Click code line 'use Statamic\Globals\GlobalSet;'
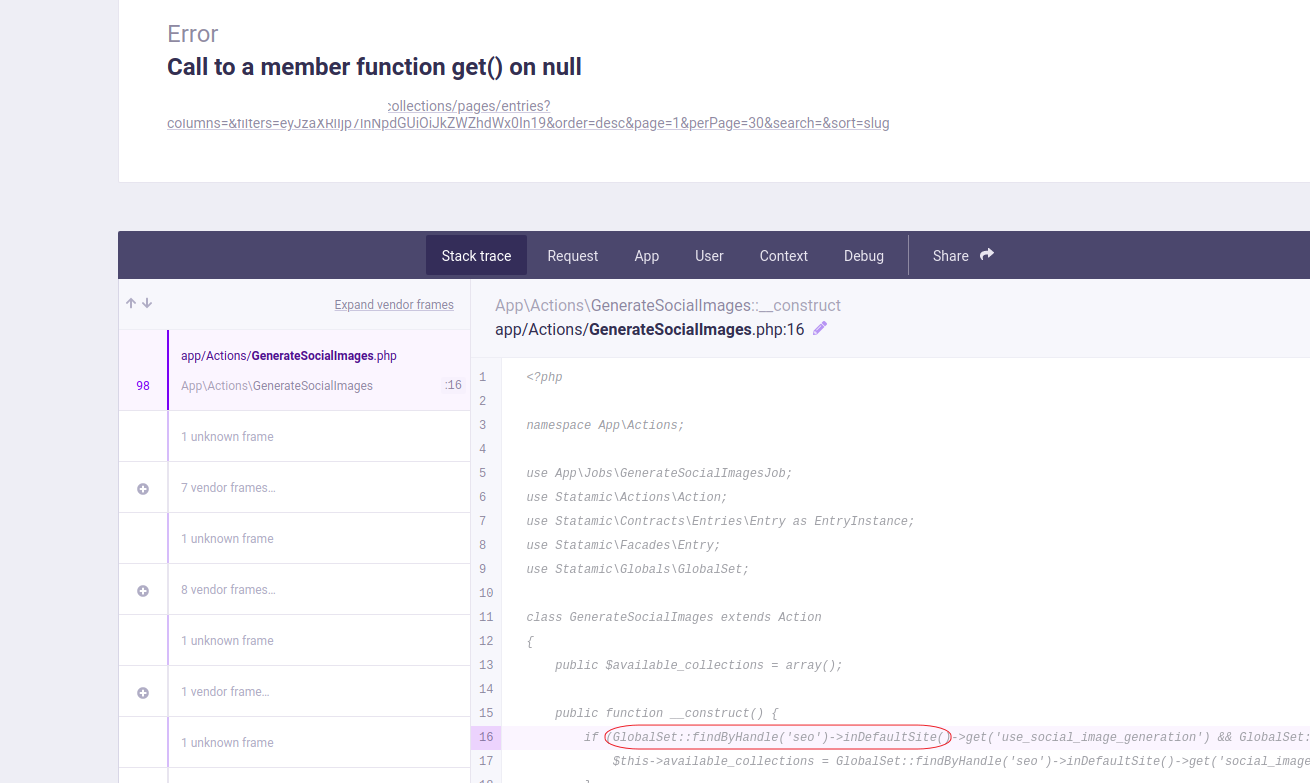 637,569
